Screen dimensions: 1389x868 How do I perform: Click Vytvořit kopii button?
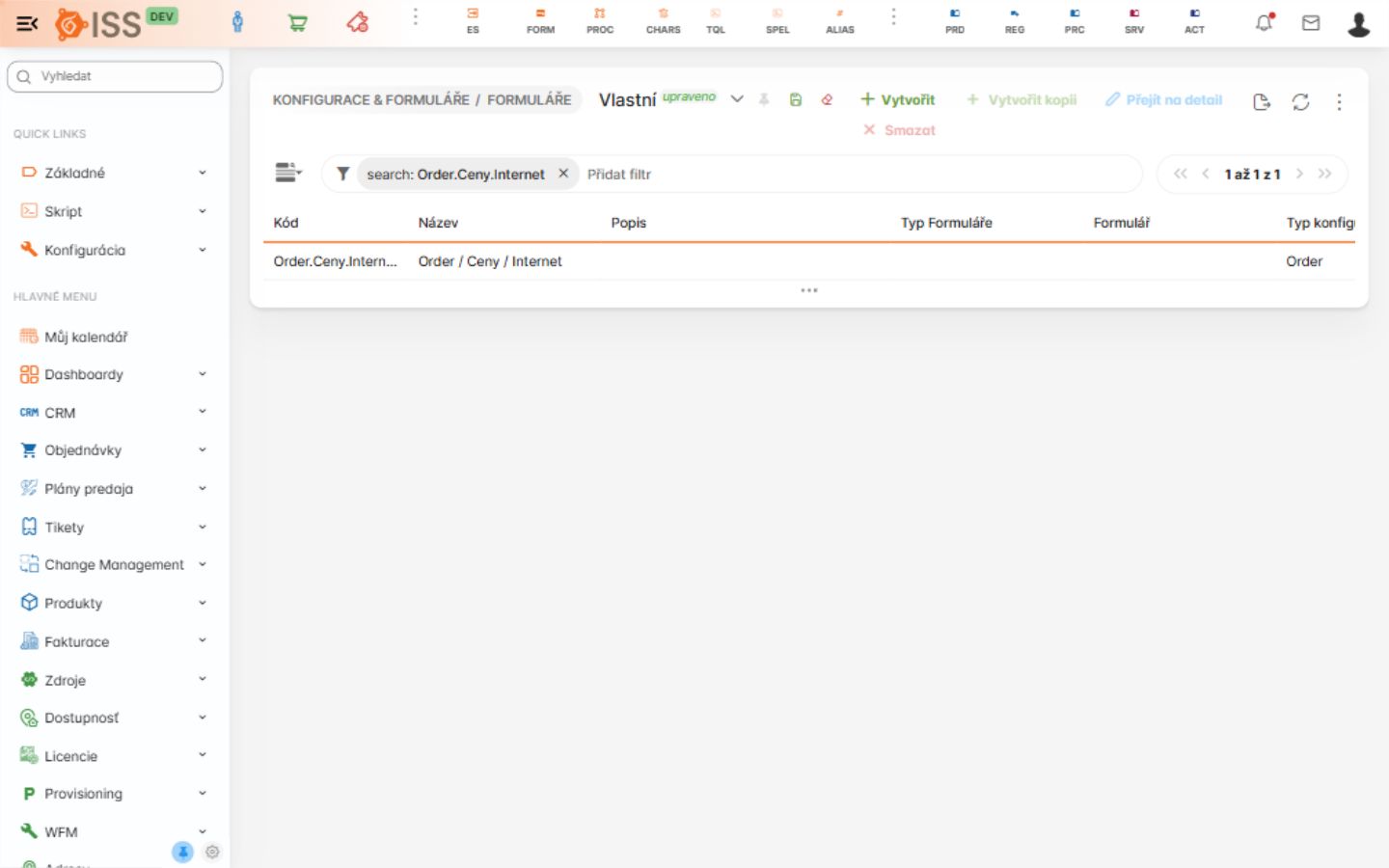click(x=1021, y=99)
